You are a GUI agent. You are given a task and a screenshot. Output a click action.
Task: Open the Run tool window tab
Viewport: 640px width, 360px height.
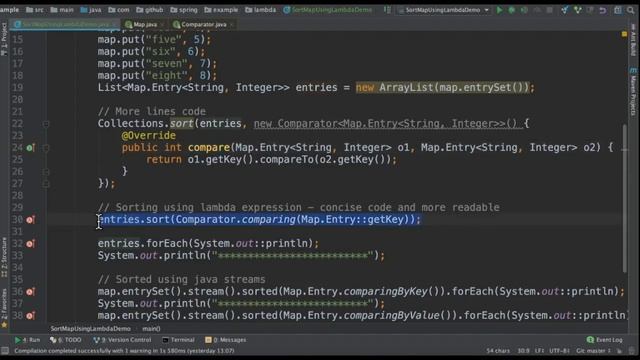27,340
